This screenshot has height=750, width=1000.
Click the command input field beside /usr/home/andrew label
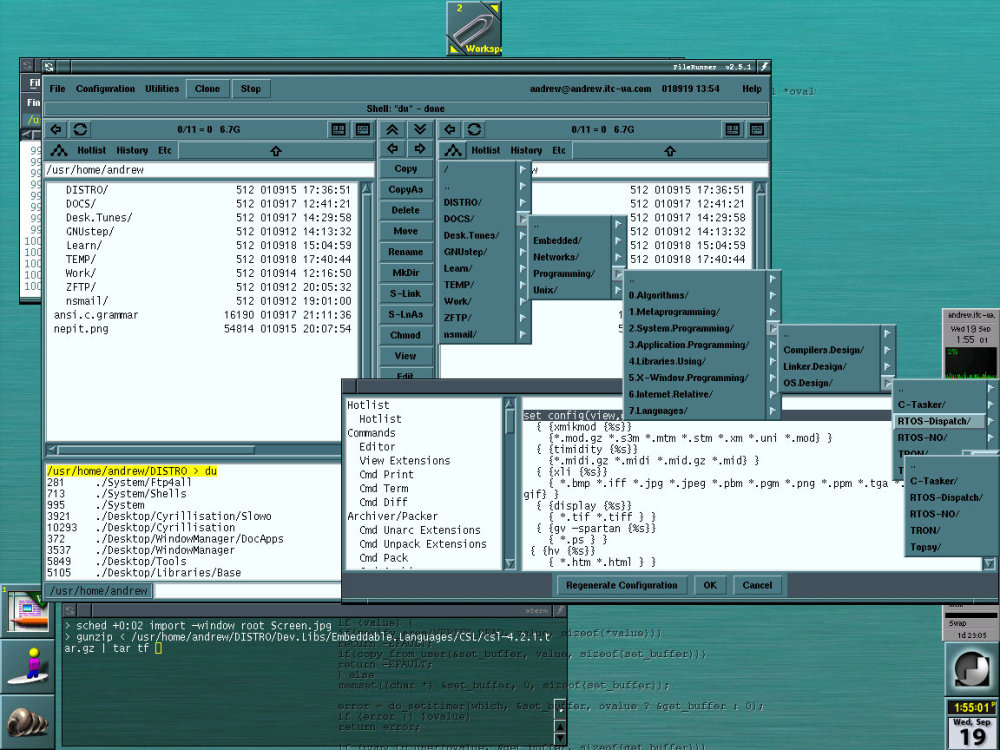click(247, 591)
